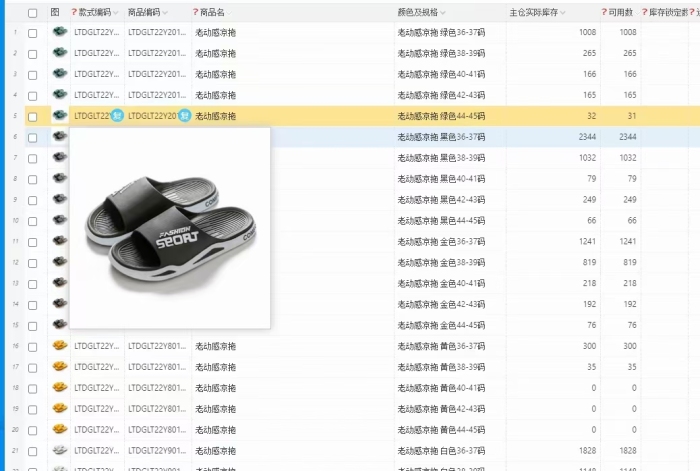Viewport: 700px width, 471px height.
Task: Click product code LTDGLT22Y801... in 黄色40-41码 row
Action: (157, 388)
